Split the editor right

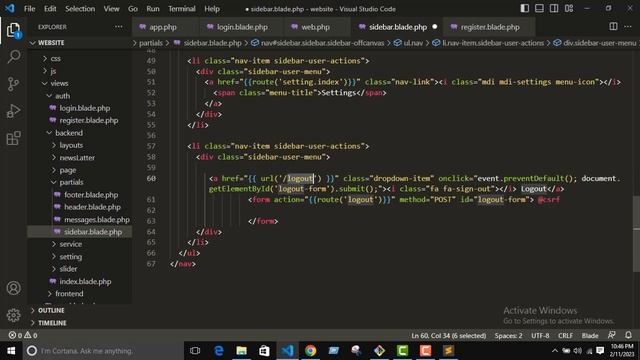[613, 27]
